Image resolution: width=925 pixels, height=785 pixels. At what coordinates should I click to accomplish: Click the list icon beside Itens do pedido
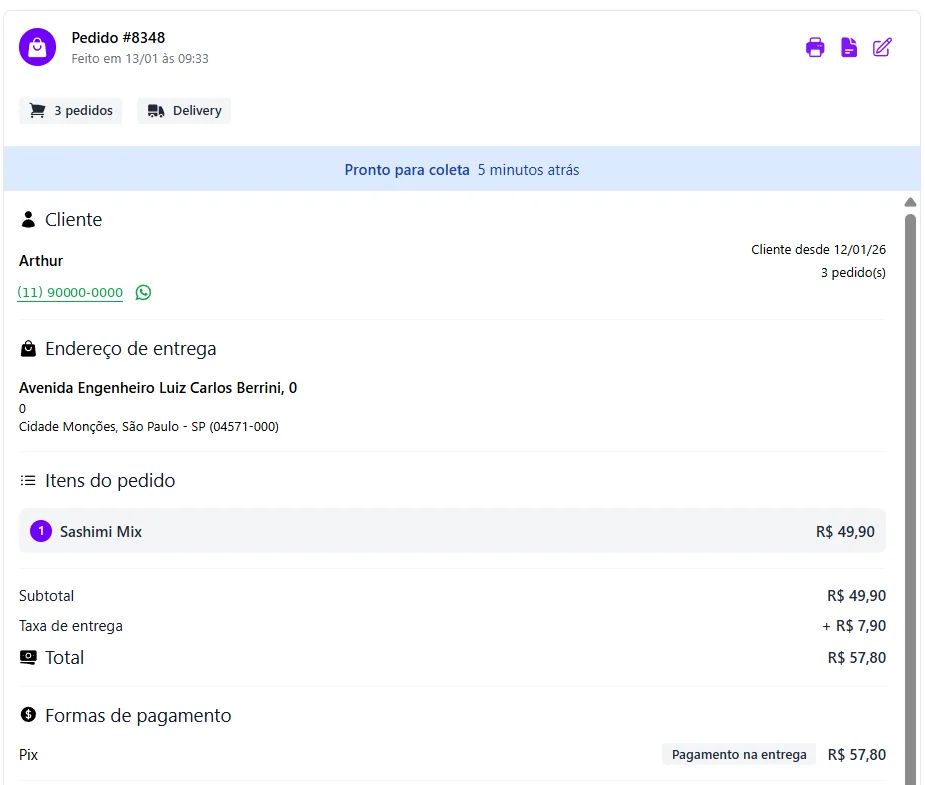pyautogui.click(x=28, y=480)
